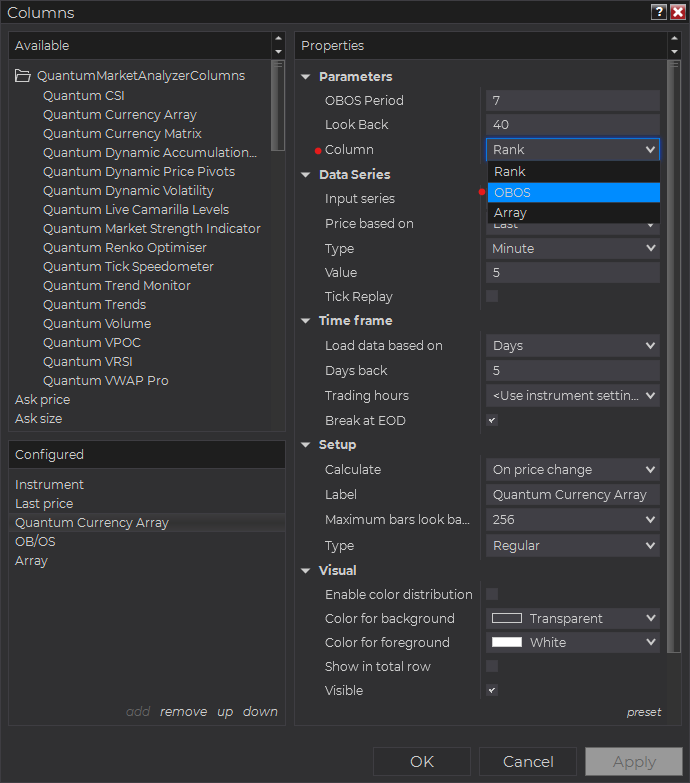Select Quantum Renko Optimiser
Screen dimensions: 690x783
coord(125,247)
